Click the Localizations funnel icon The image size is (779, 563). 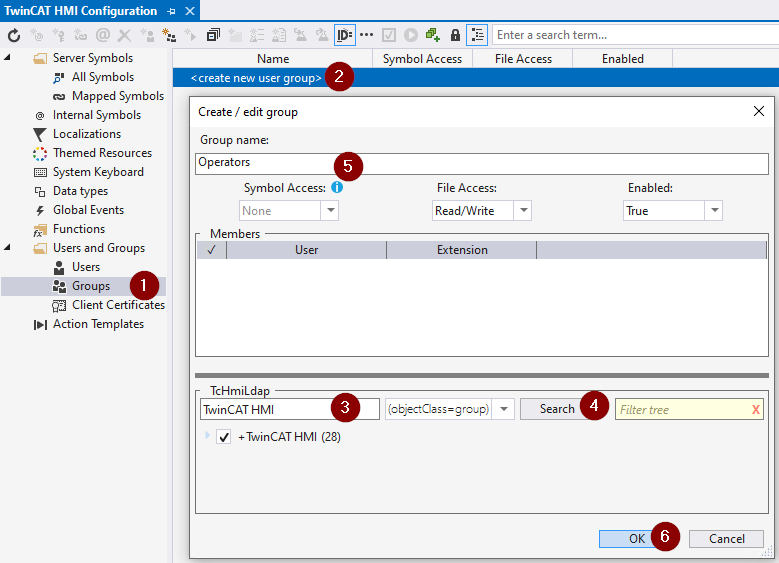pyautogui.click(x=40, y=135)
